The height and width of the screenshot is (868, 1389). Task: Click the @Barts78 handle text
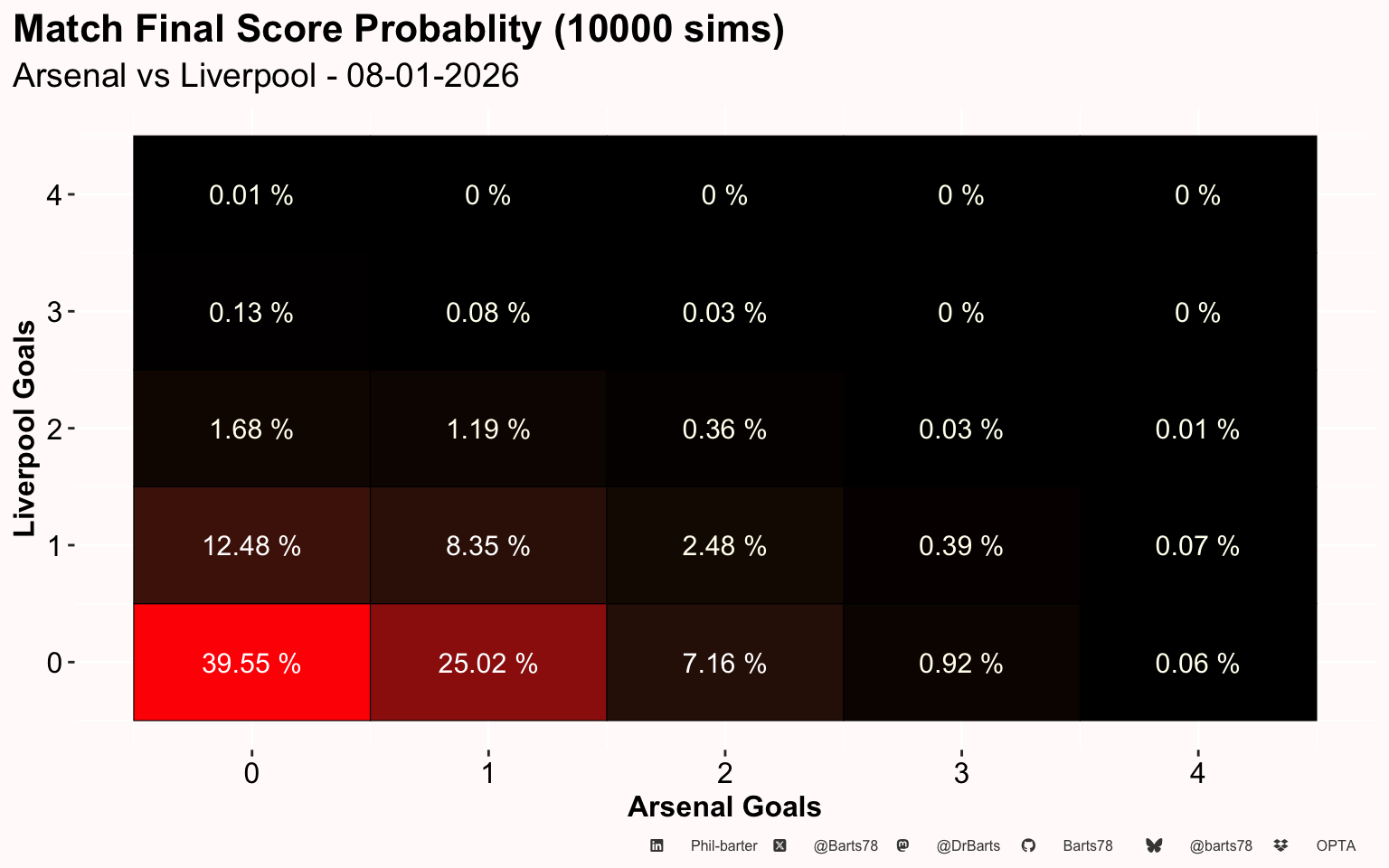tap(846, 846)
